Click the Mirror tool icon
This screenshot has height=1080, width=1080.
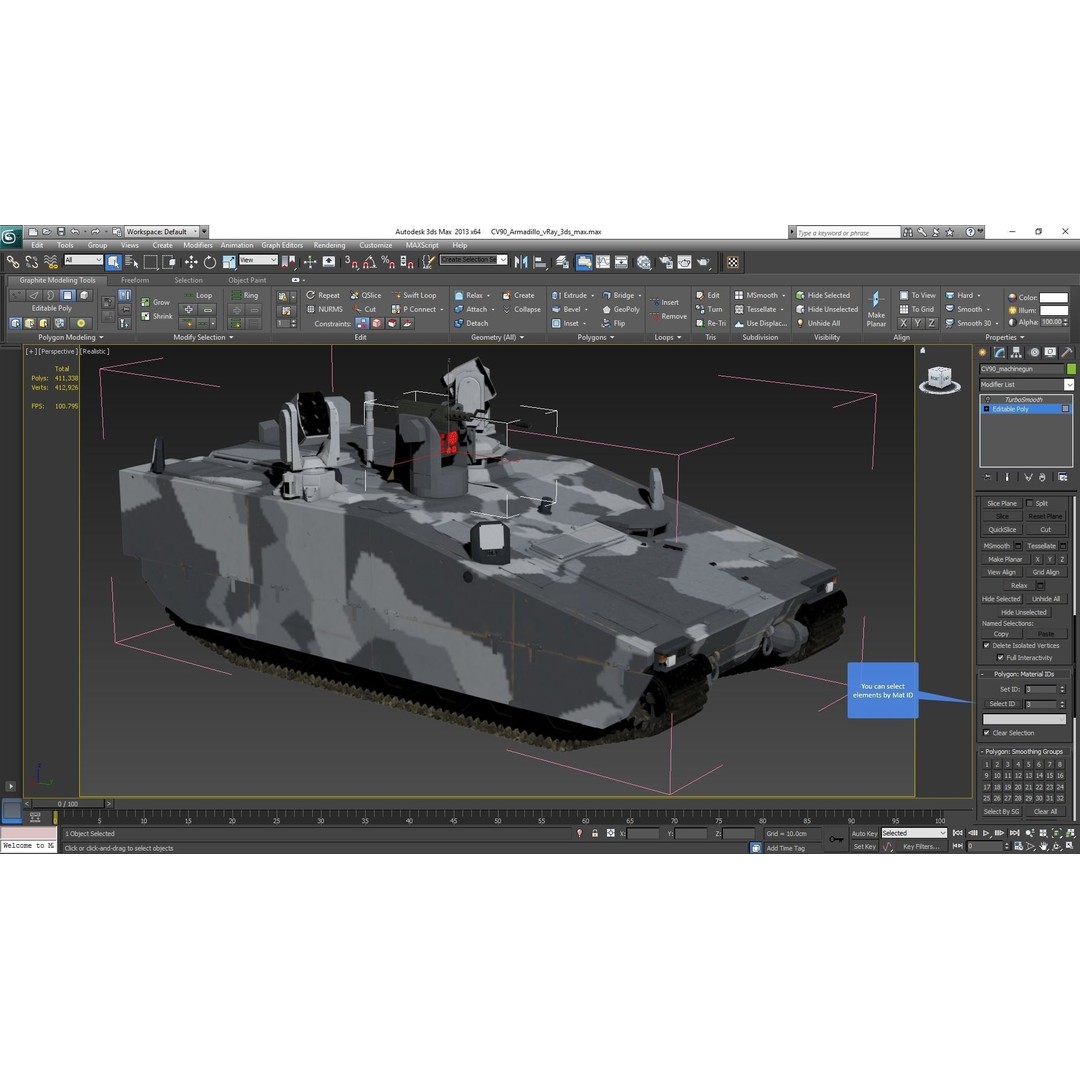[x=521, y=261]
